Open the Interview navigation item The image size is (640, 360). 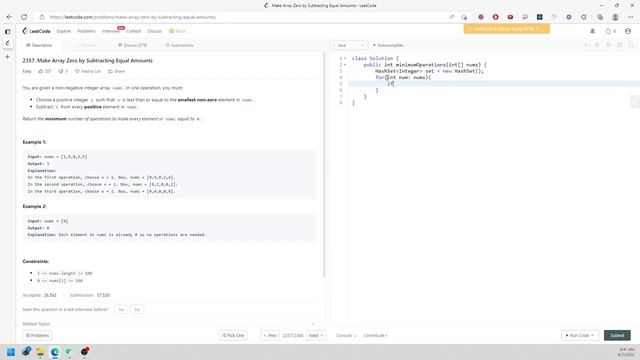click(x=111, y=31)
